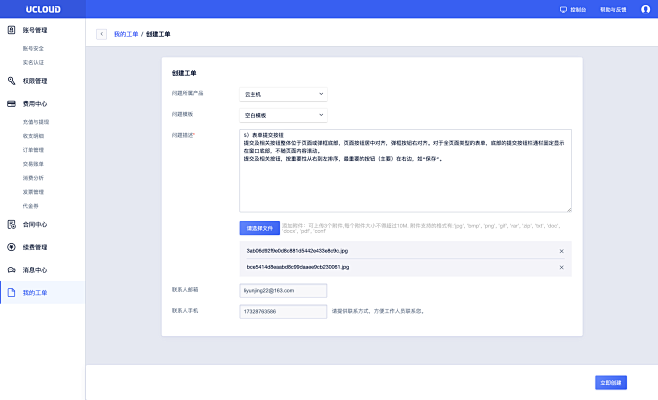This screenshot has width=658, height=400.
Task: Remove the 3ab06d92f9e0 jpg attachment
Action: pyautogui.click(x=561, y=251)
